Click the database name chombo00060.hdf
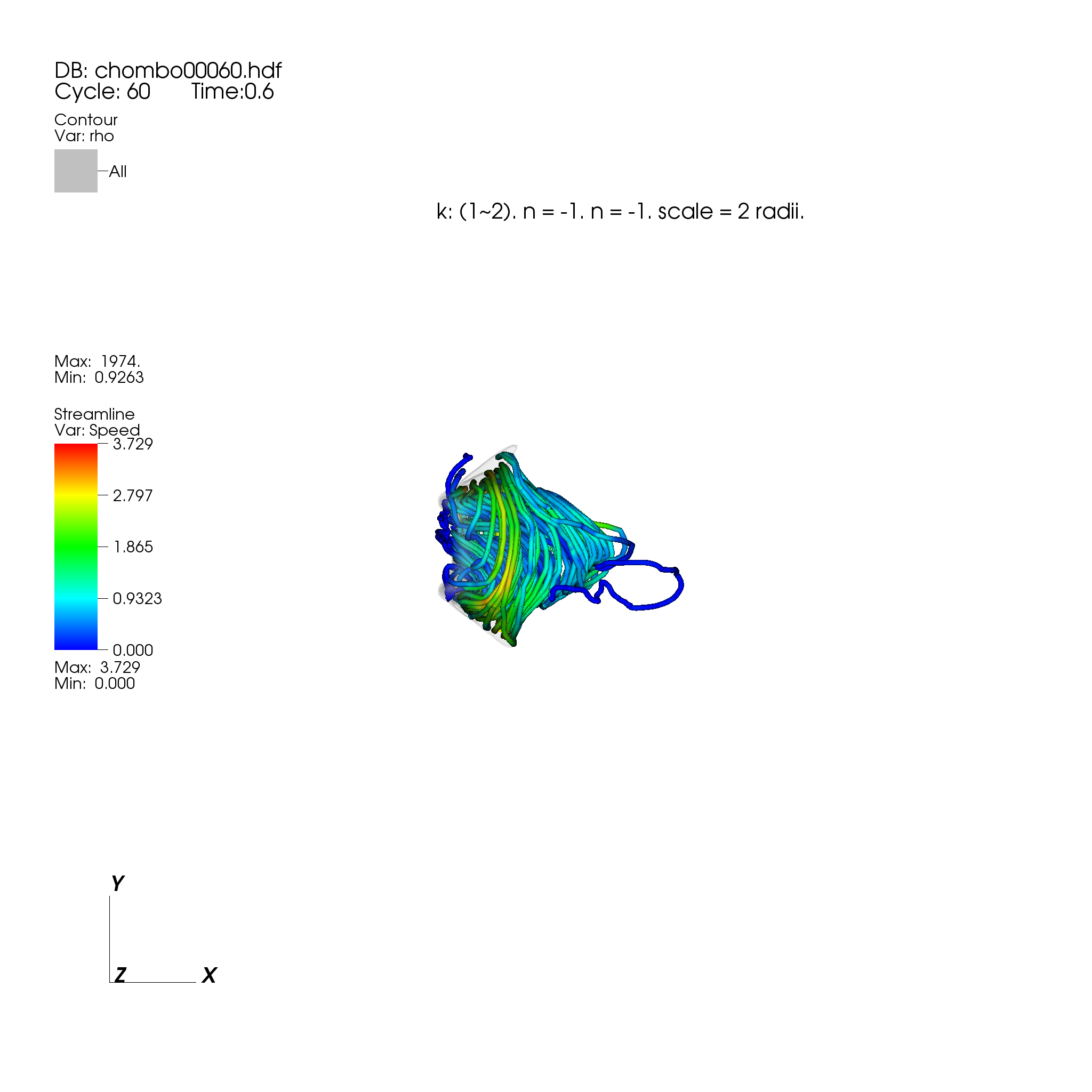Viewport: 1092px width, 1092px height. tap(188, 71)
